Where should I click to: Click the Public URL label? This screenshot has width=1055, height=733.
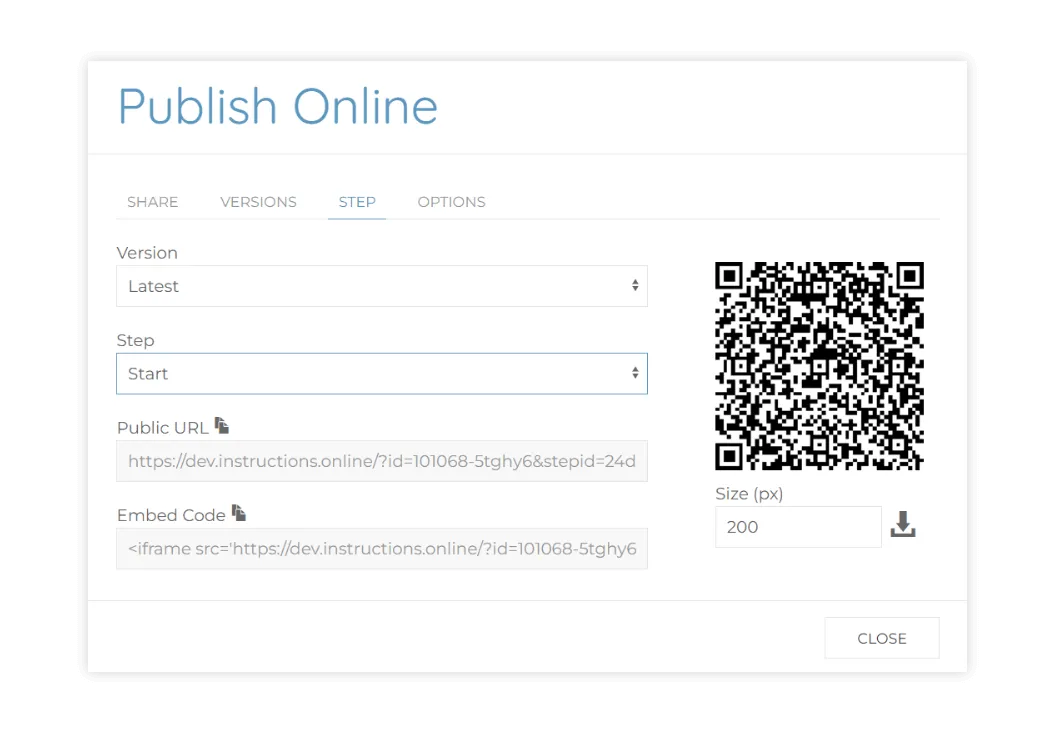163,428
